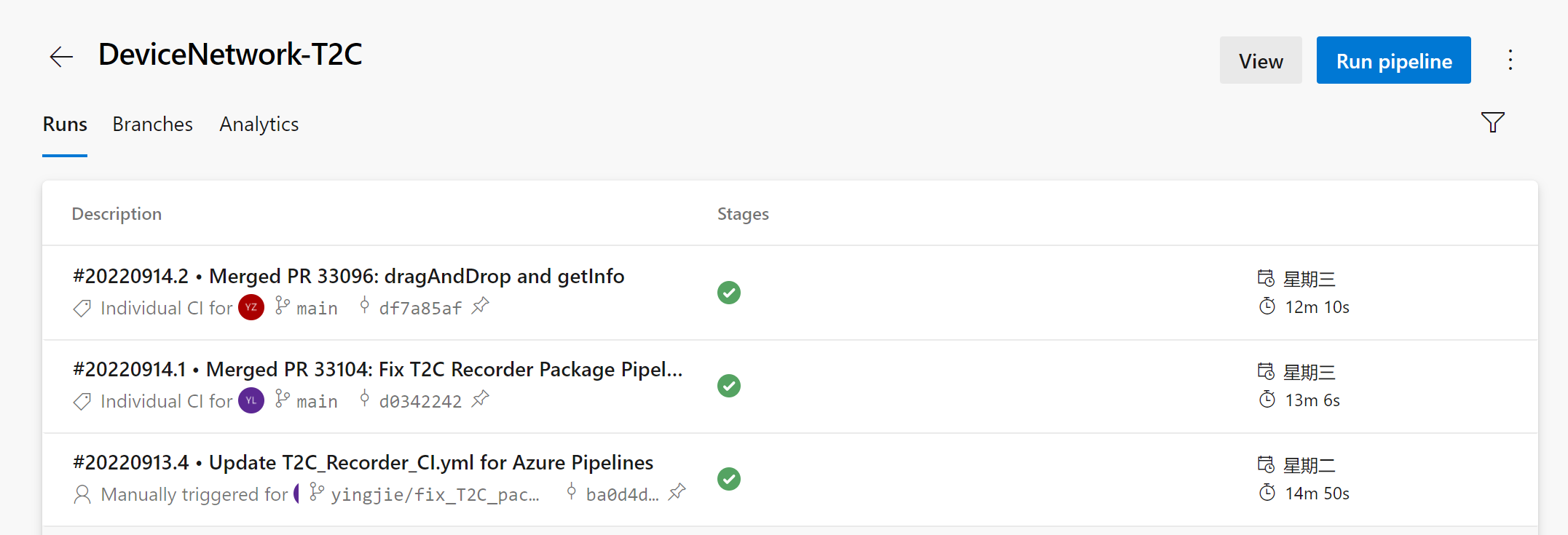This screenshot has height=535, width=1568.
Task: Click the YZ user avatar
Action: [x=251, y=307]
